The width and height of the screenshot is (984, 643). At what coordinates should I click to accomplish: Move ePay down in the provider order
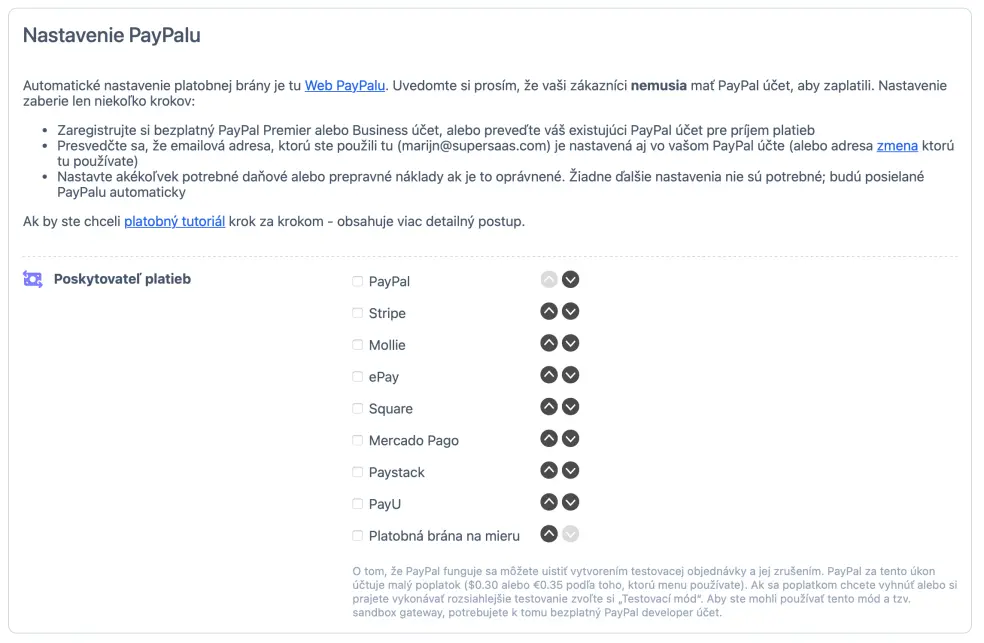570,375
